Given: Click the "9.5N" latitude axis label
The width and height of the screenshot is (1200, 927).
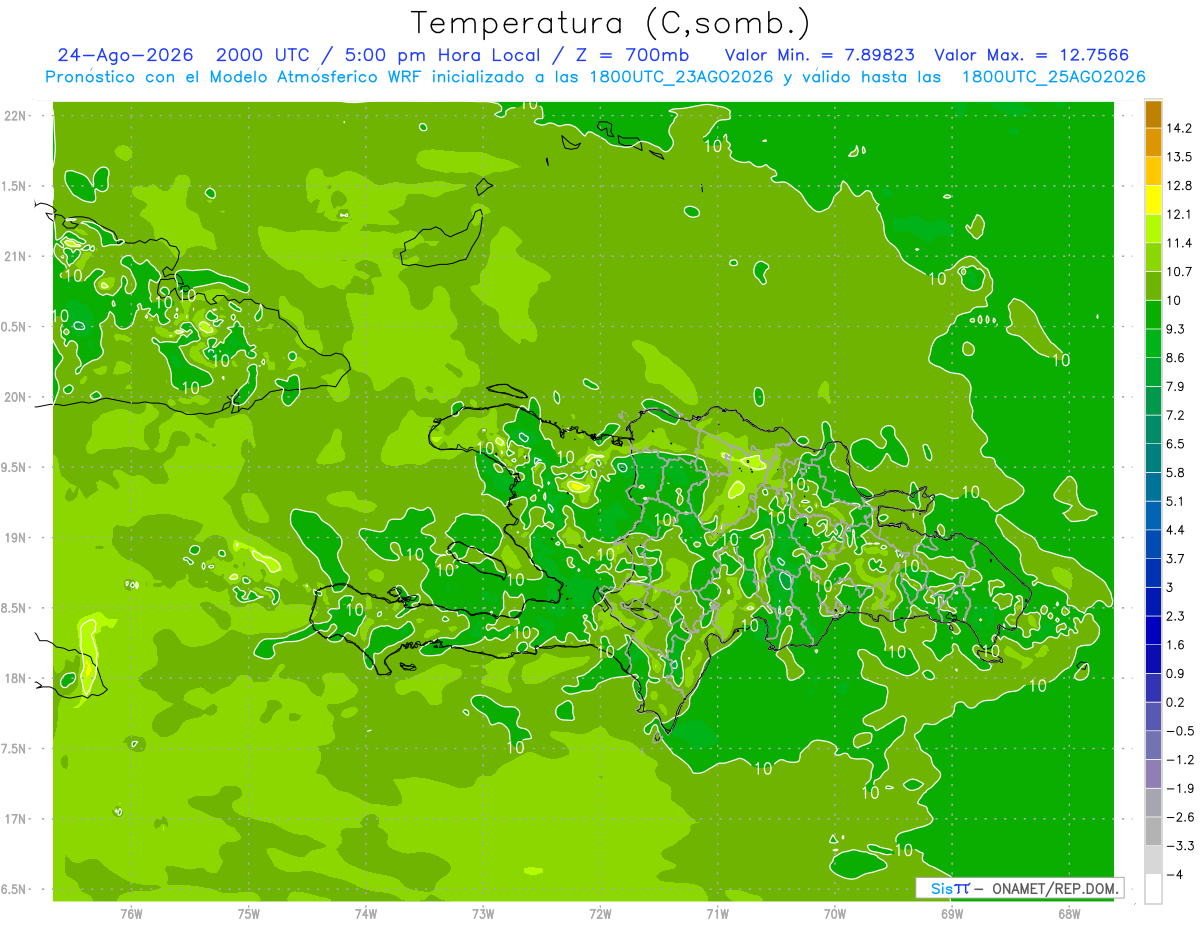Looking at the screenshot, I should pos(14,467).
